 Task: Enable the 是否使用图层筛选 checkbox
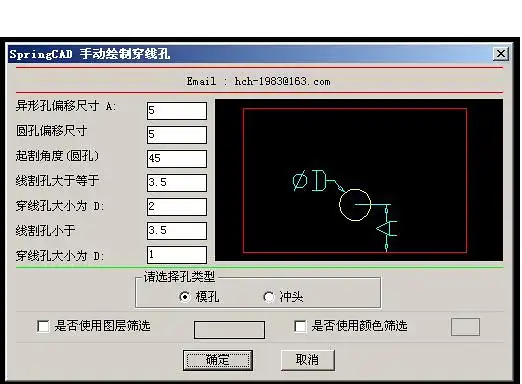tap(43, 326)
